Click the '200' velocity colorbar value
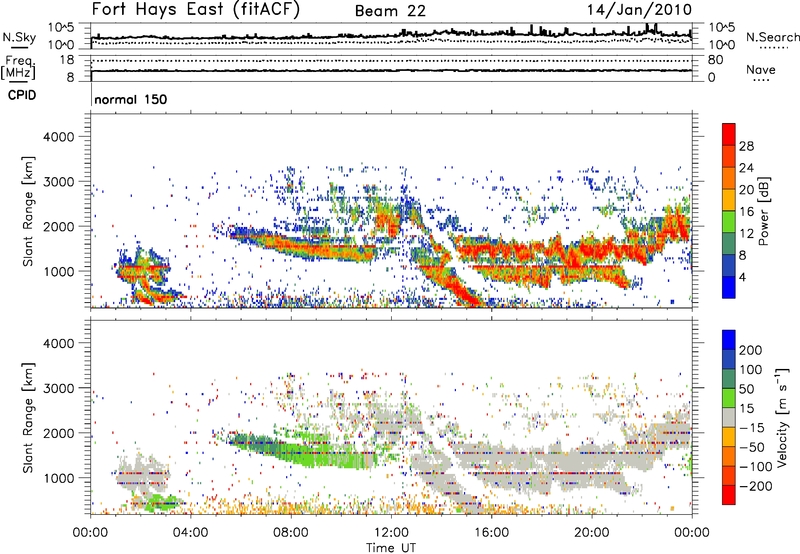Screen dimensions: 800x554 [751, 350]
